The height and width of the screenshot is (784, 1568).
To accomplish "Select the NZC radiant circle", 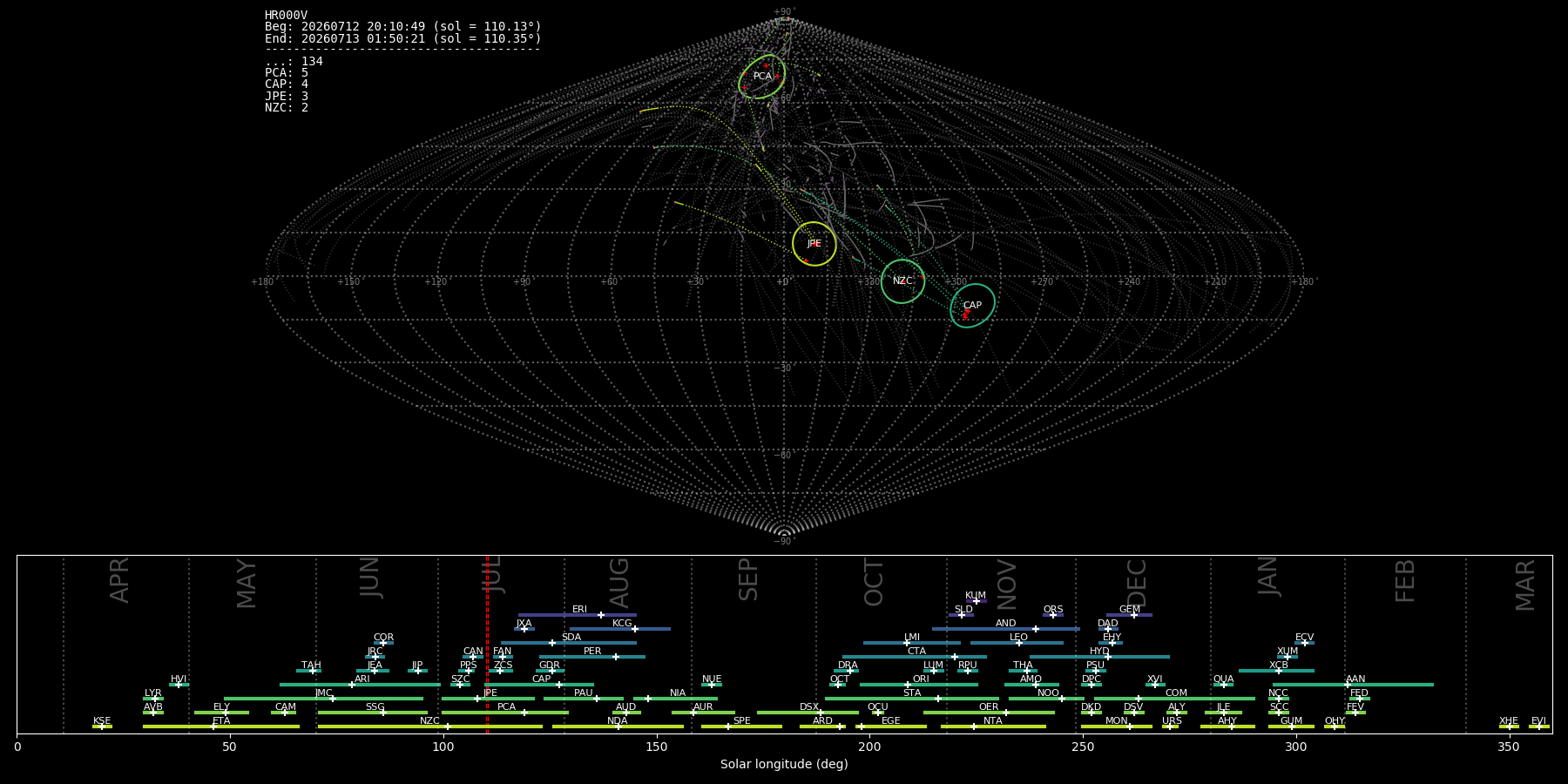I will click(902, 281).
